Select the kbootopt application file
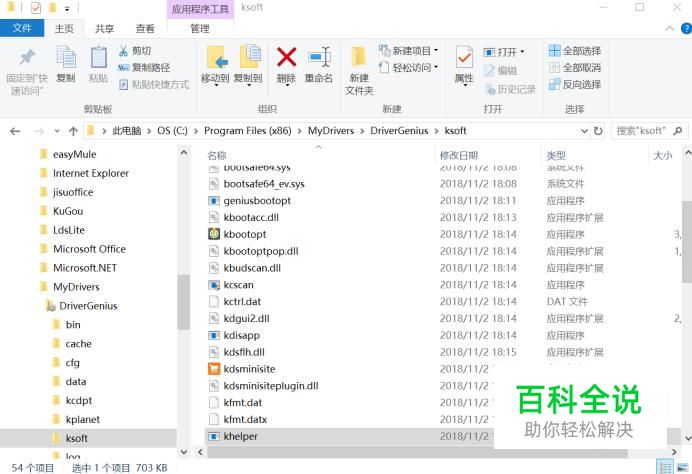Image resolution: width=692 pixels, height=474 pixels. point(244,234)
